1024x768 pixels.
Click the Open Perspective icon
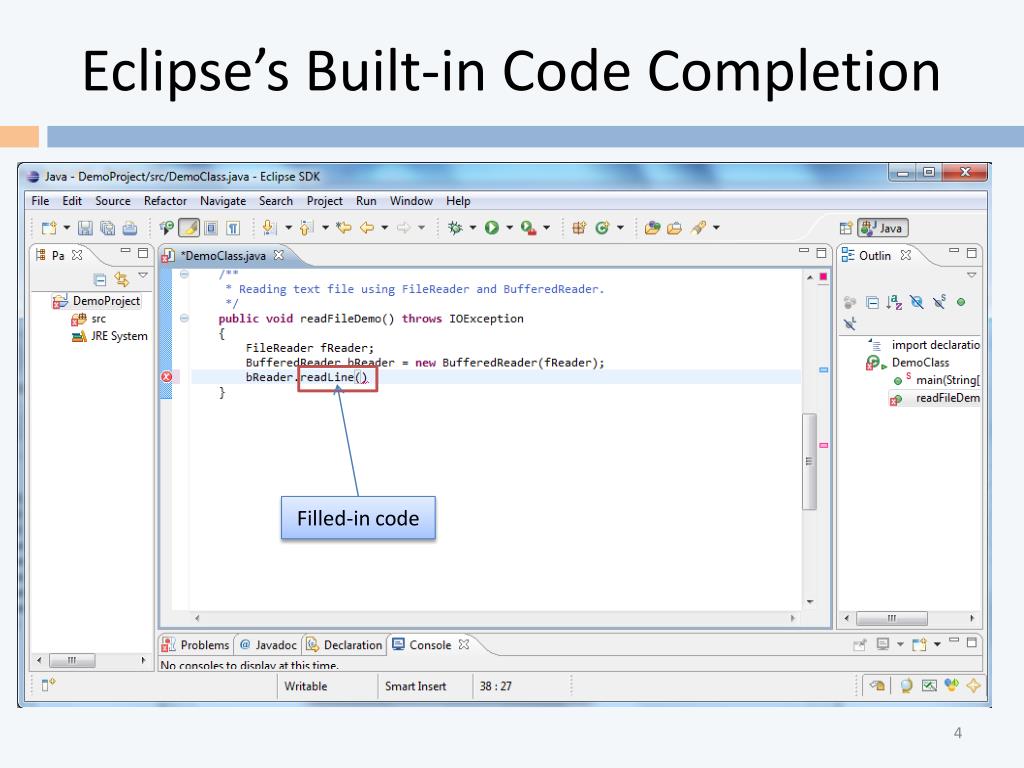click(x=846, y=228)
